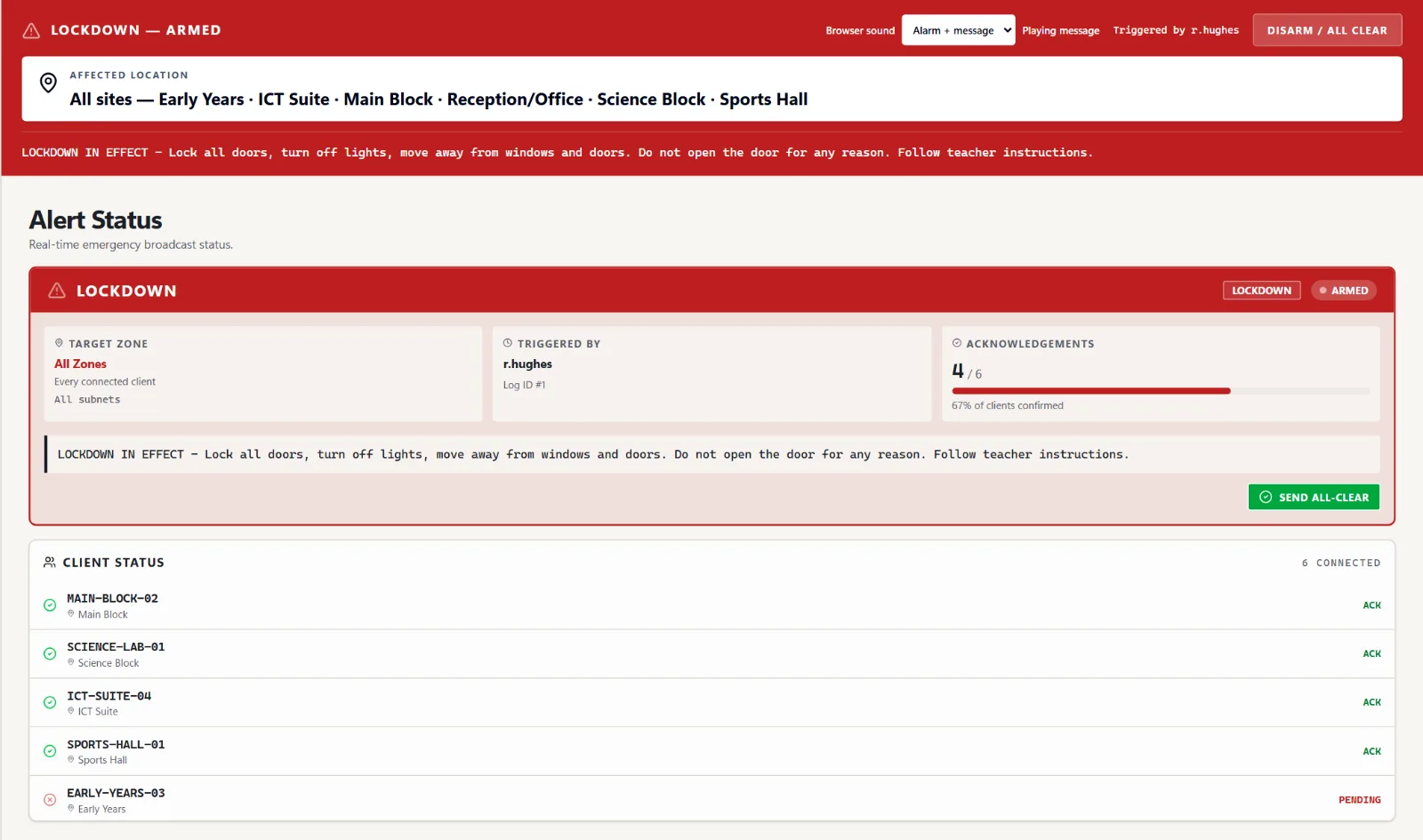The width and height of the screenshot is (1423, 840).
Task: Click the DISARM / ALL CLEAR button
Action: pos(1327,30)
